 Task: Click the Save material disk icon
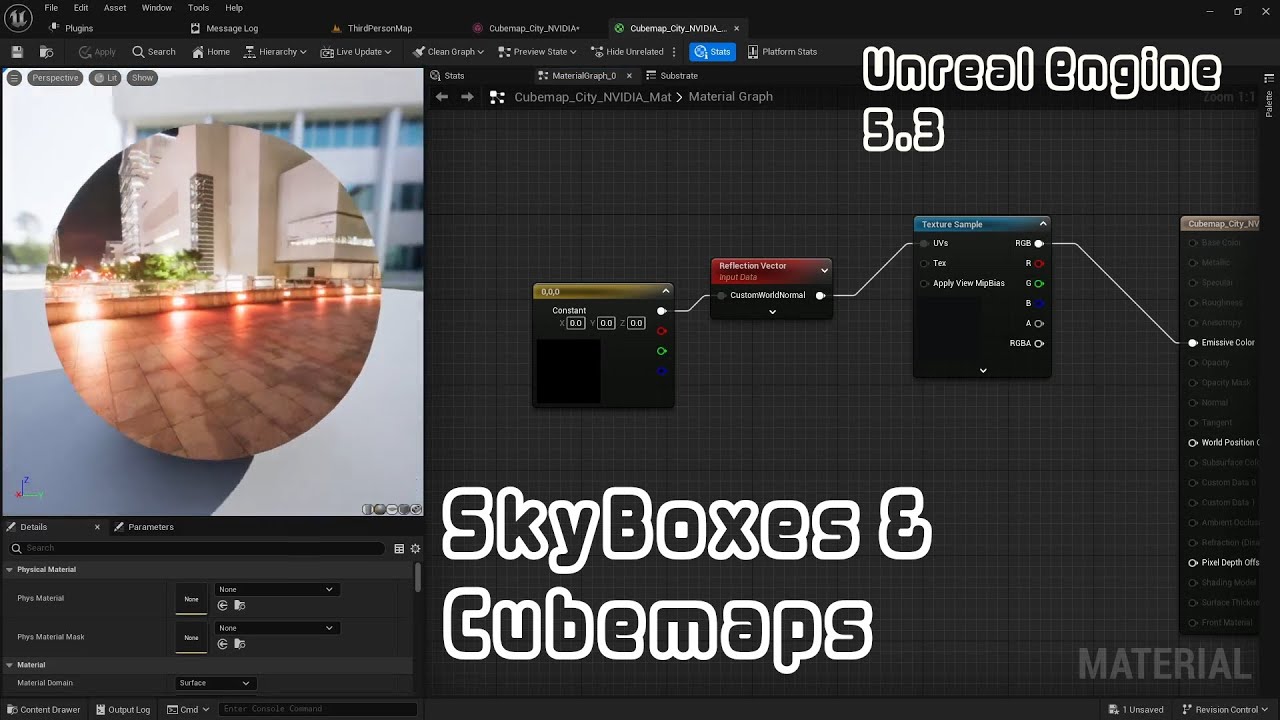pos(17,51)
